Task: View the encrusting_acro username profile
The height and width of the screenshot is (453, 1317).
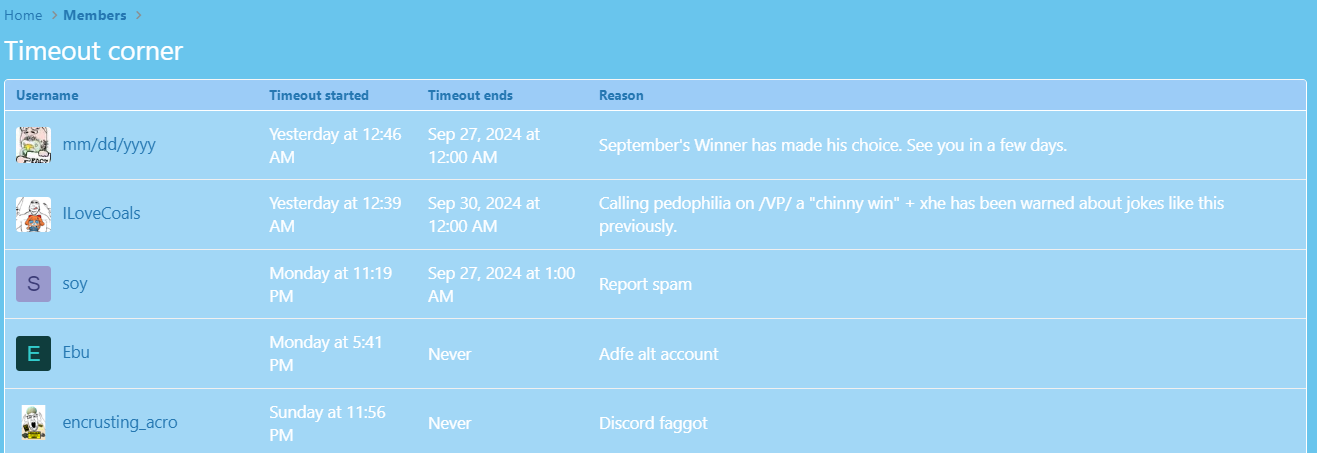Action: (120, 423)
